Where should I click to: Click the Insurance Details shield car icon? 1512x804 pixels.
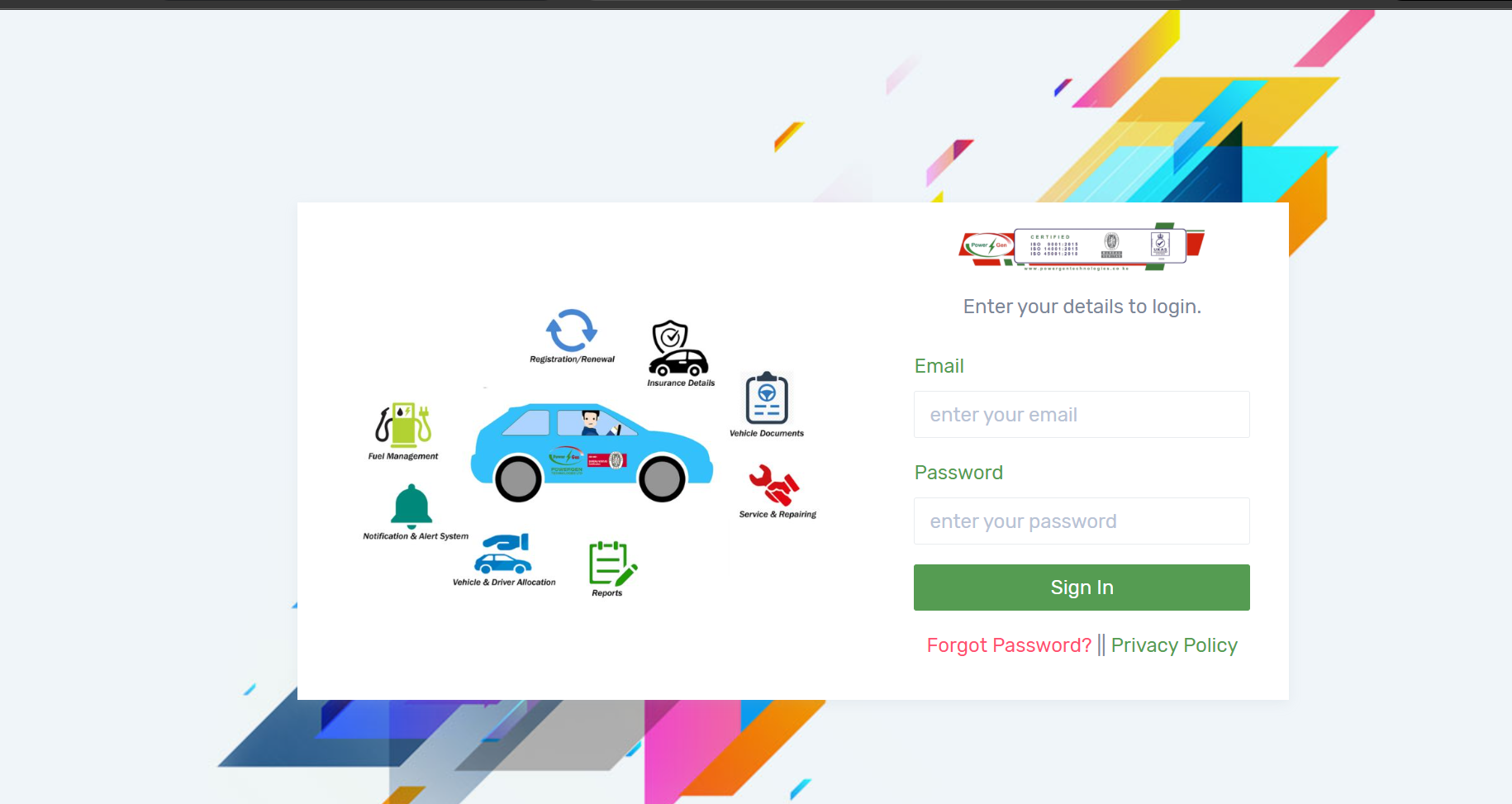pyautogui.click(x=677, y=349)
